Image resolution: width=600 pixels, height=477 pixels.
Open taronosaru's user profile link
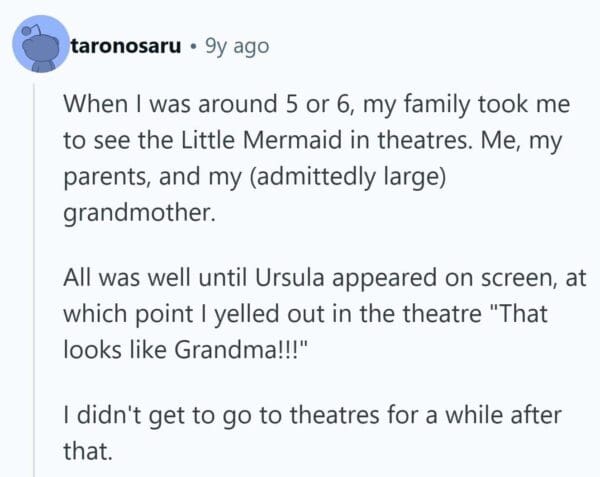point(124,46)
